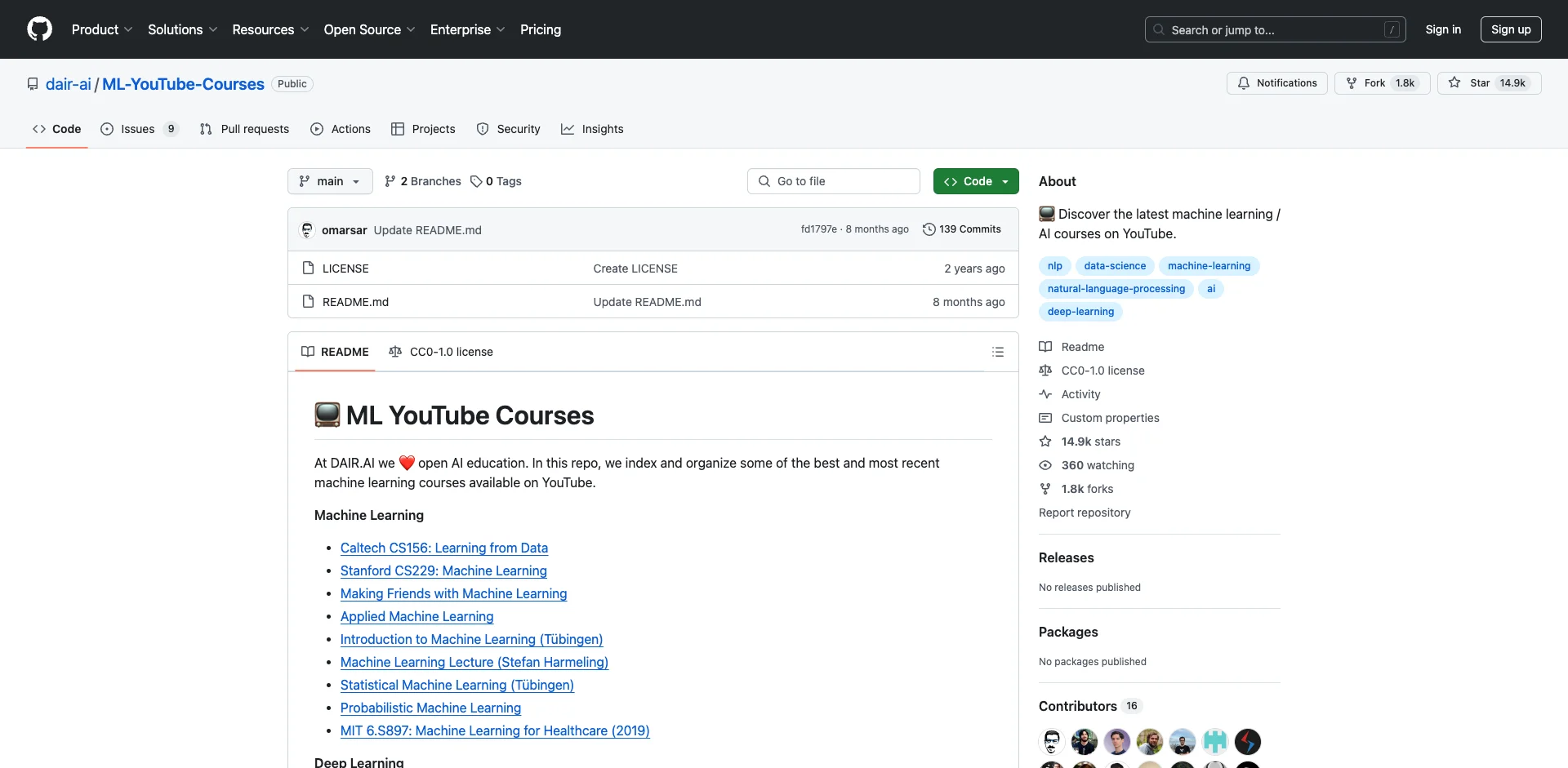Expand the Open Source menu

[369, 29]
